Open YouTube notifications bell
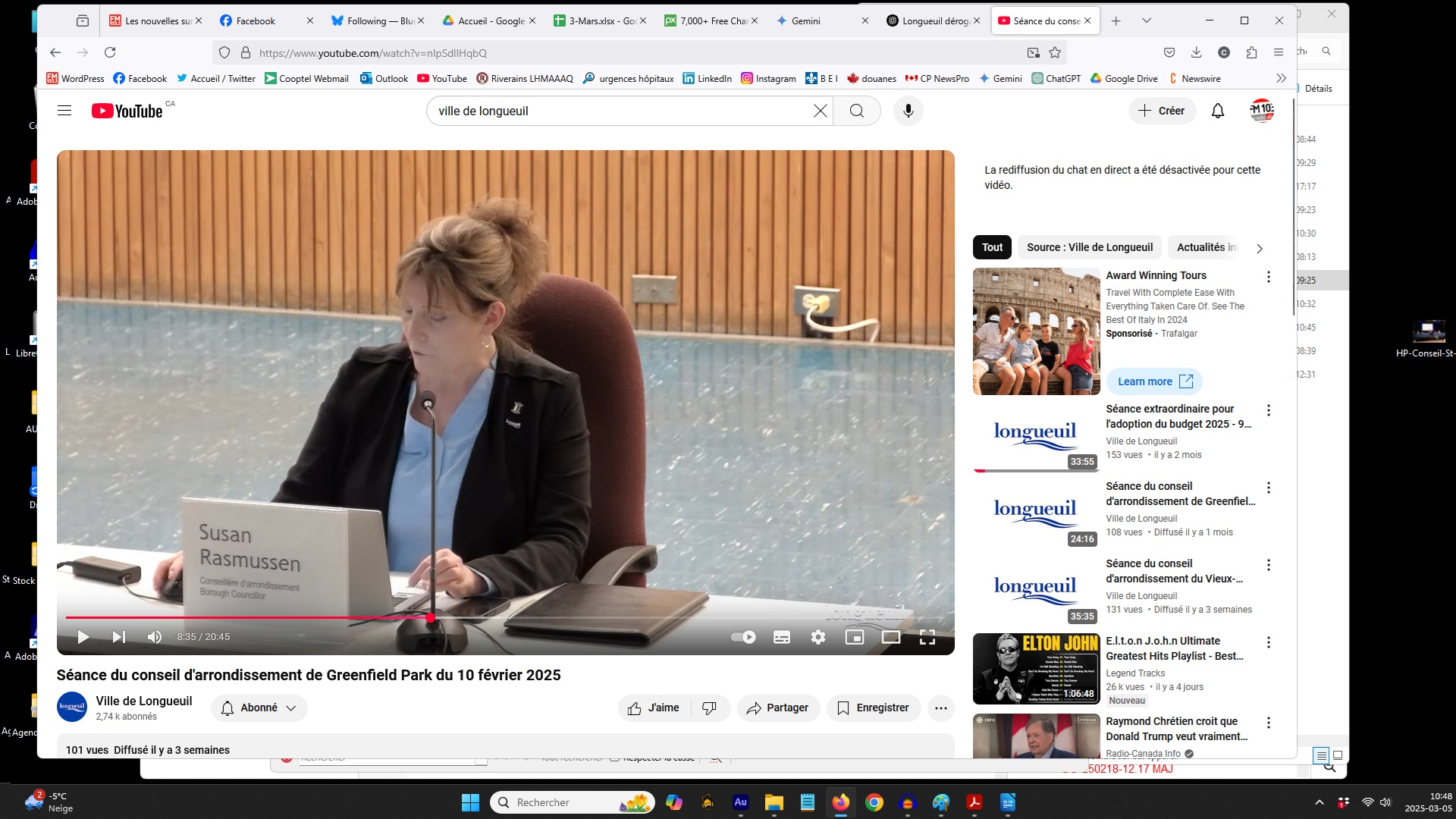1456x819 pixels. pyautogui.click(x=1217, y=111)
